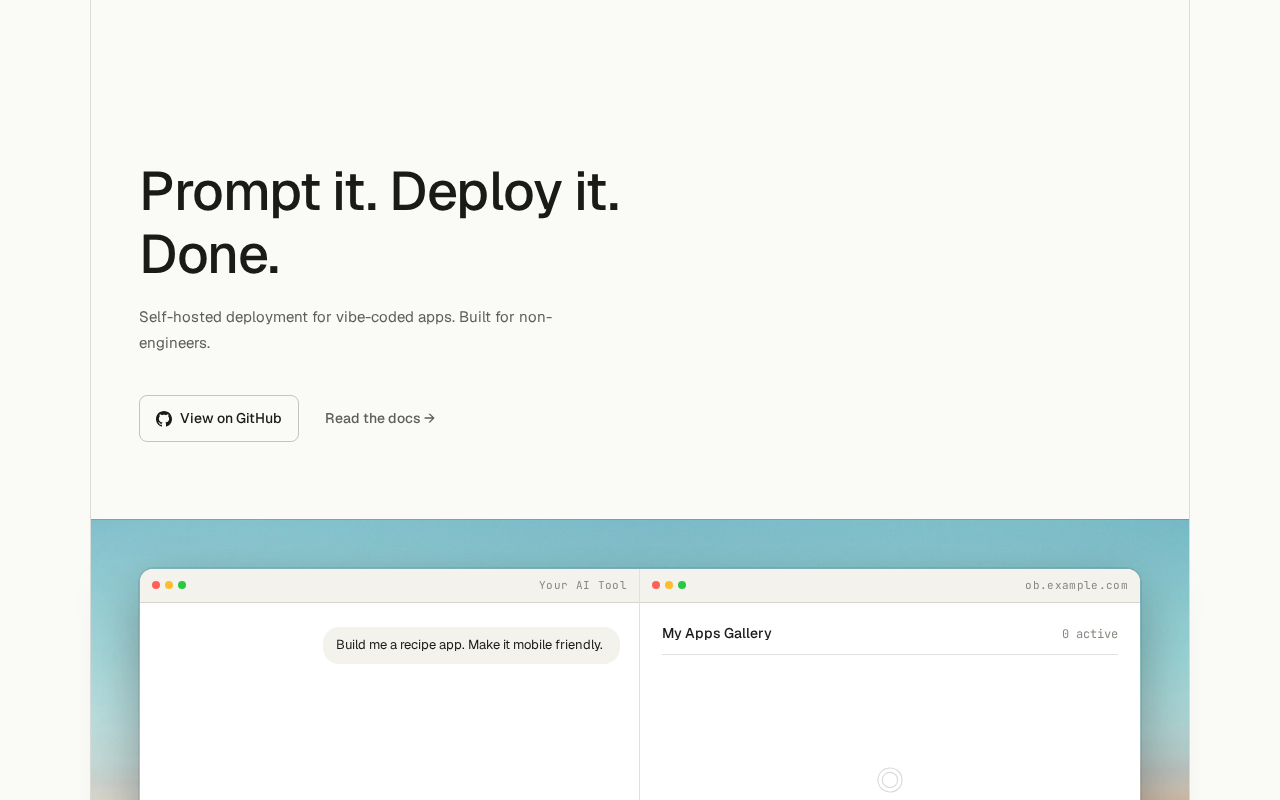Click the GitHub logo icon
The height and width of the screenshot is (800, 1280).
point(164,419)
